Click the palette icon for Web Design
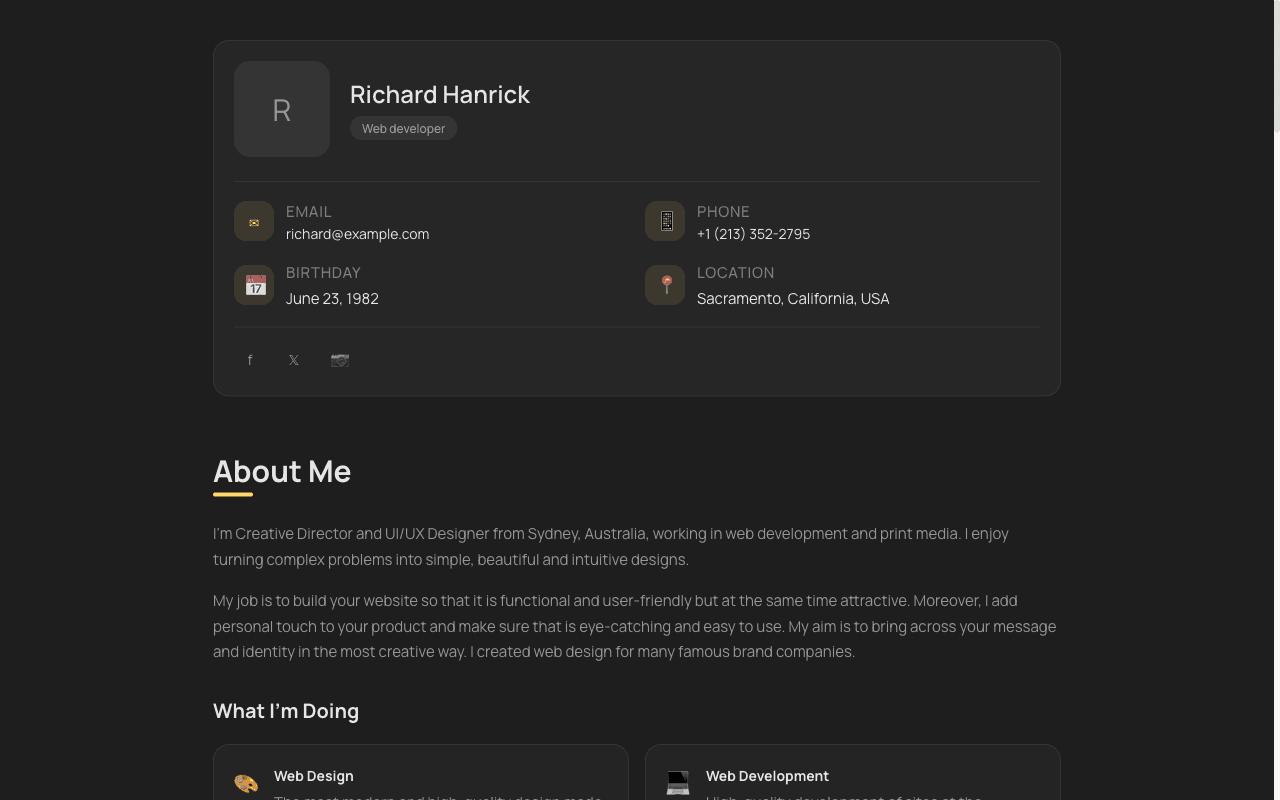 tap(246, 783)
